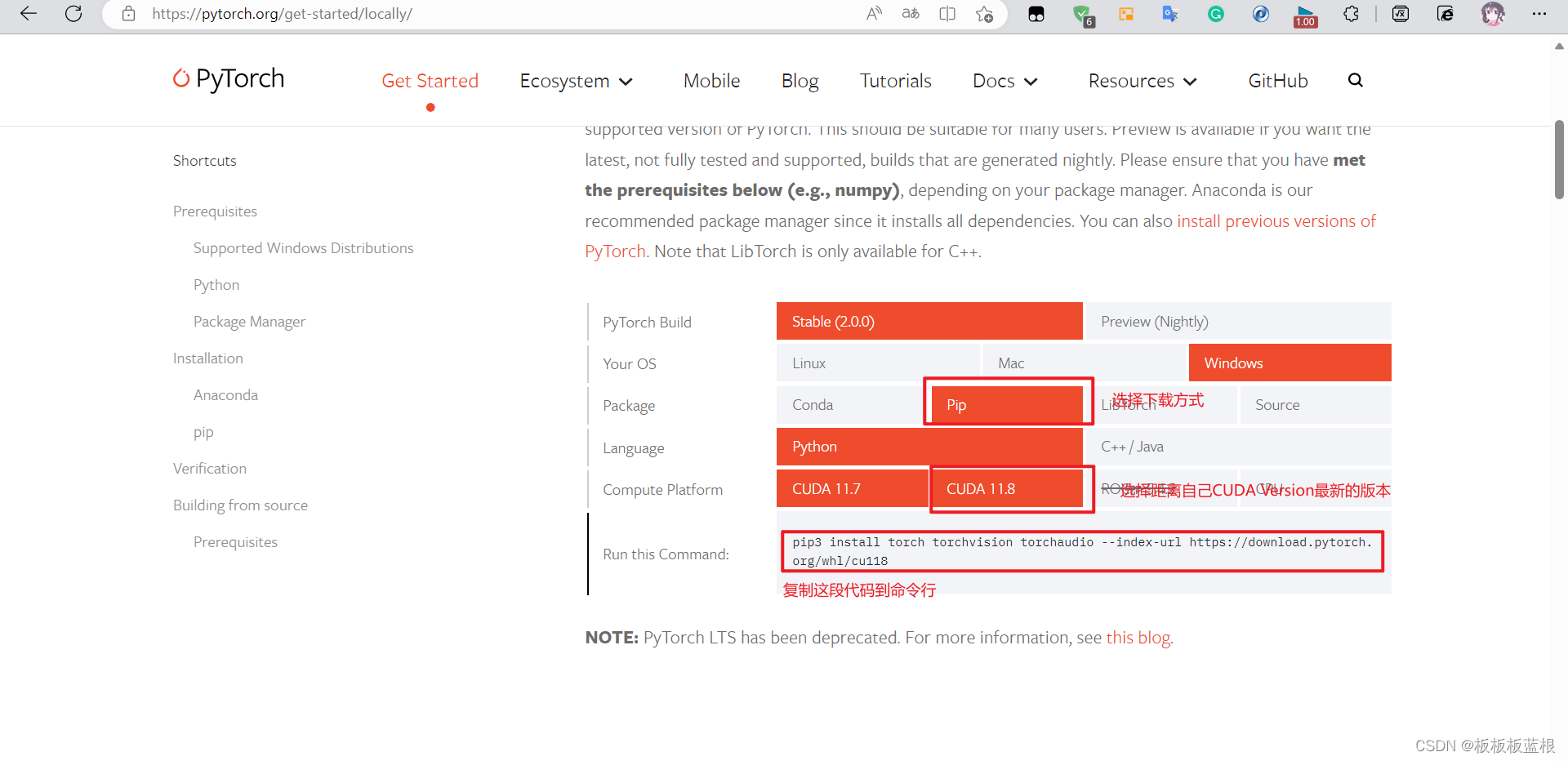Select the Preview (Nightly) build option

pyautogui.click(x=1237, y=321)
